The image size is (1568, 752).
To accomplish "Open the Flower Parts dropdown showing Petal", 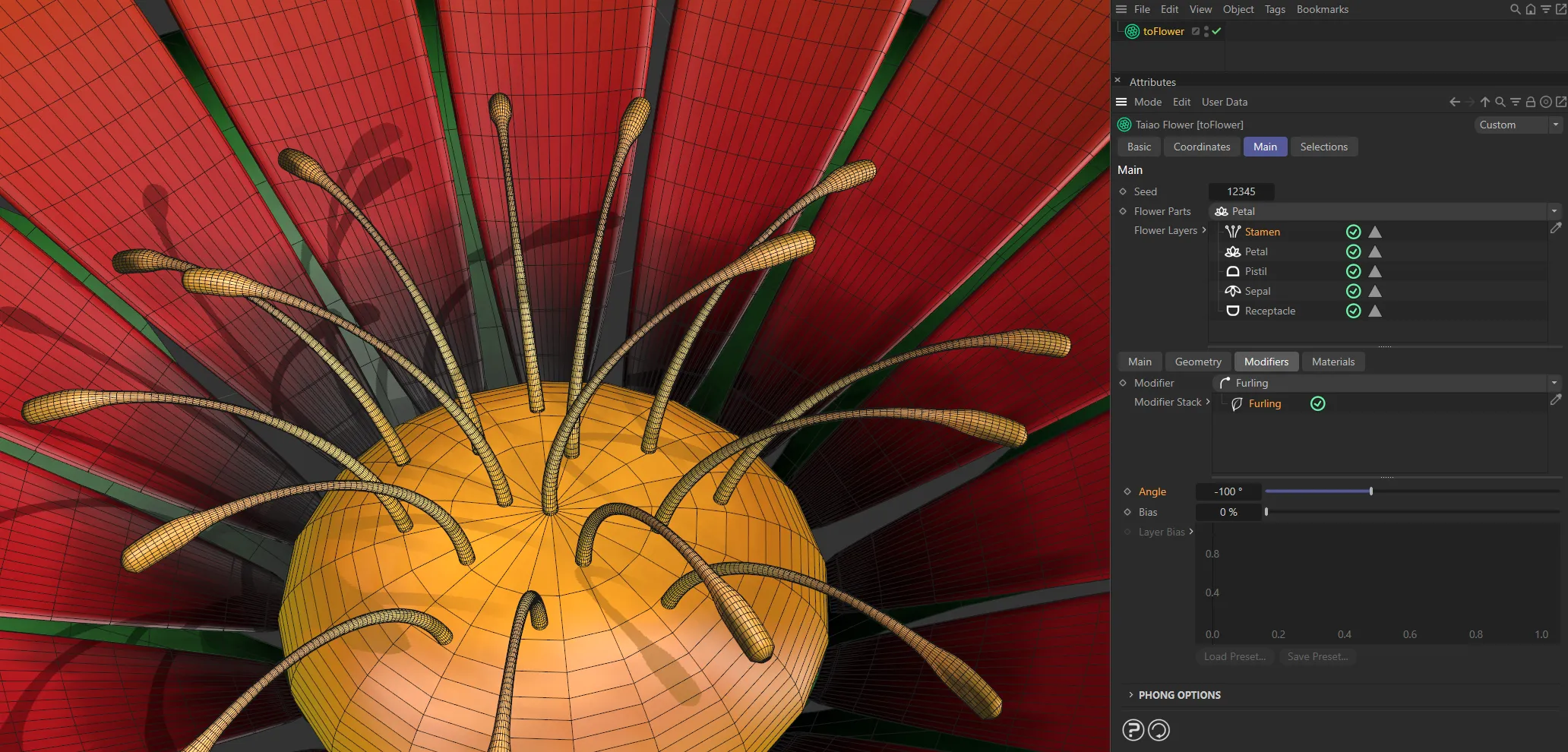I will 1554,211.
